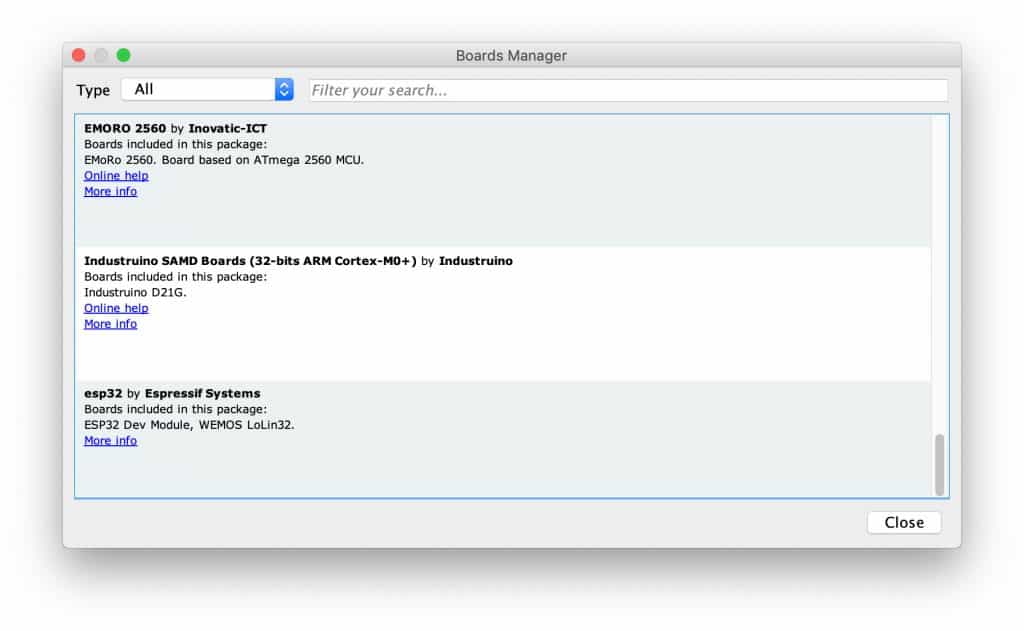1024x631 pixels.
Task: Click the Type label
Action: click(93, 91)
